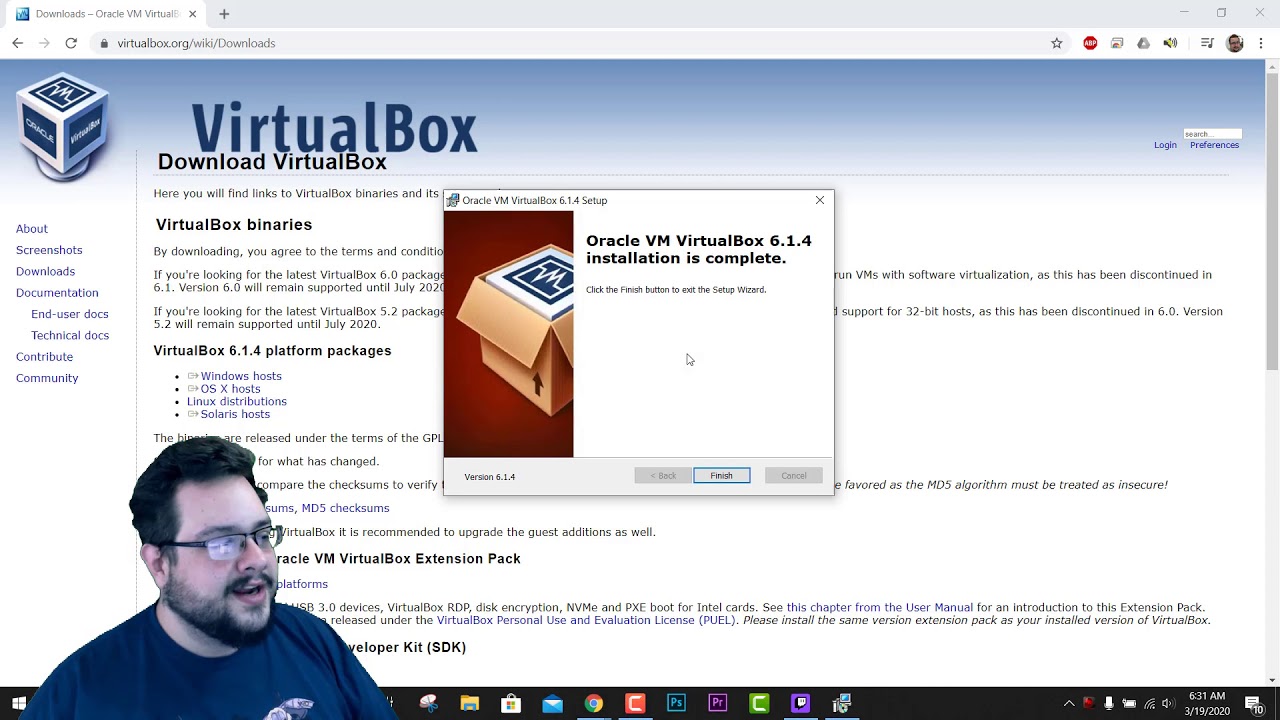Click the site search box

(x=1212, y=133)
